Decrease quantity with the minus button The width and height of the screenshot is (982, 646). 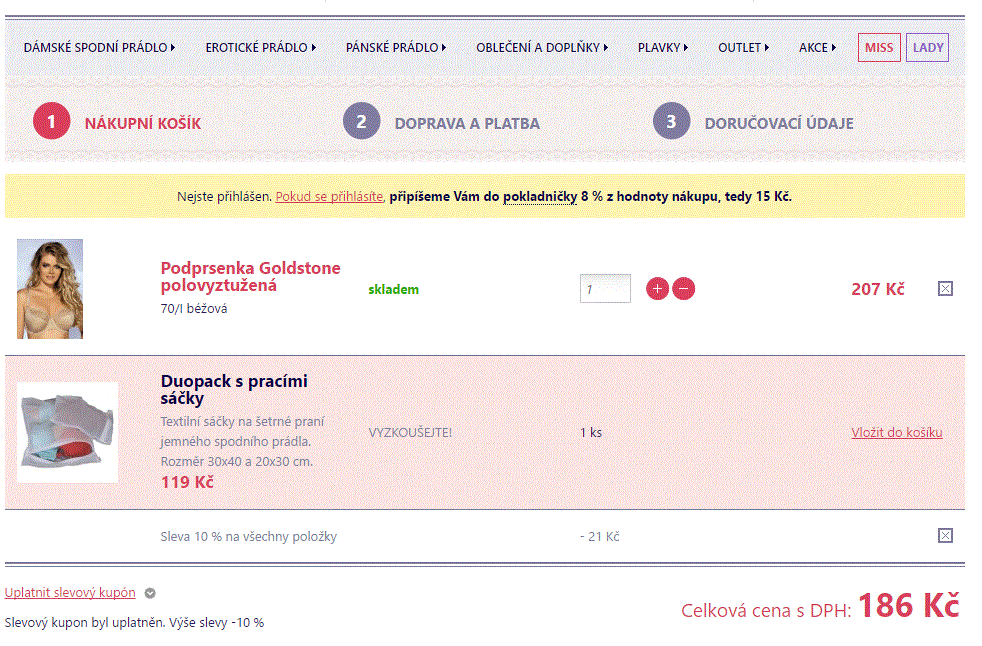683,289
